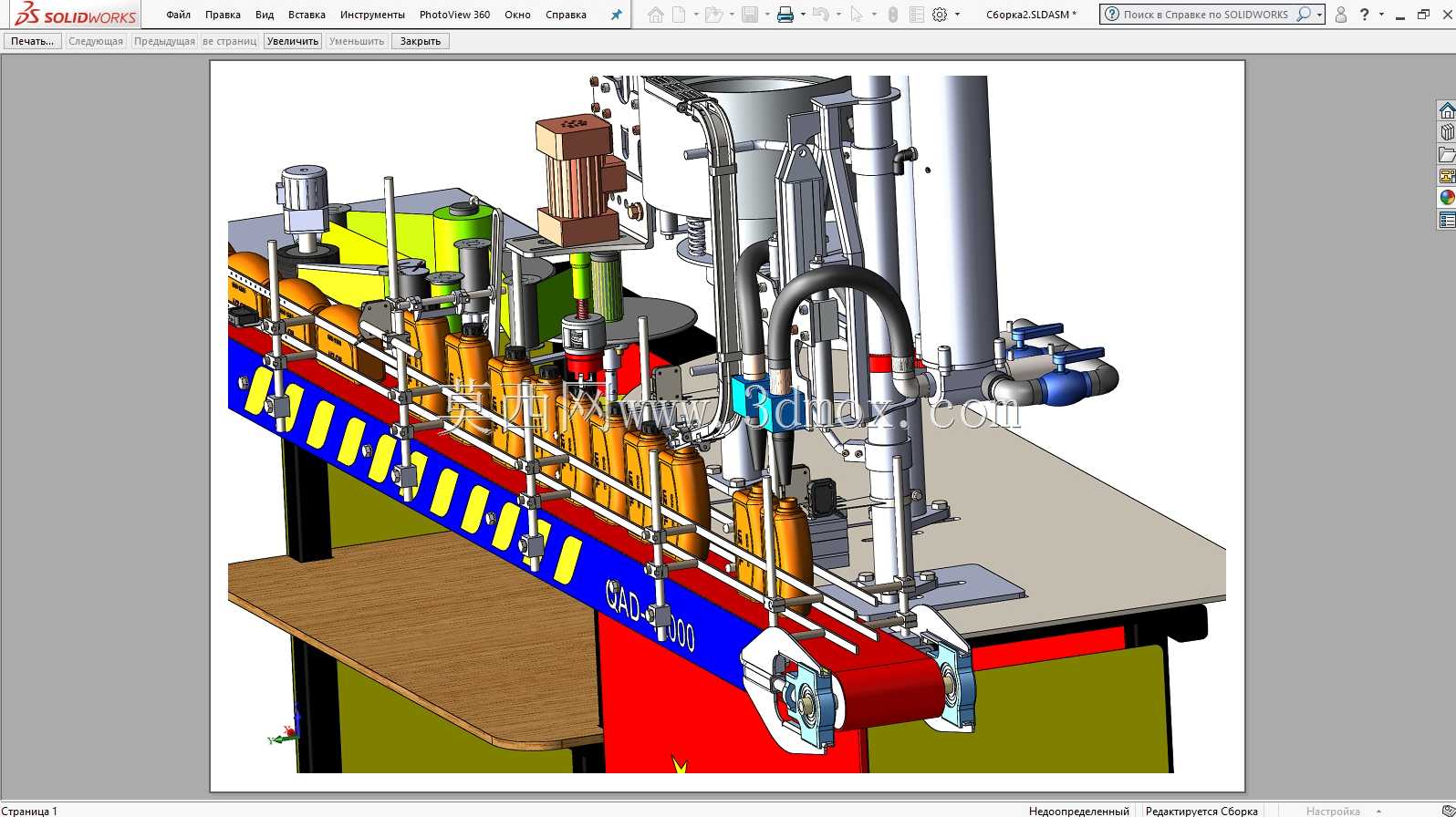
Task: Click the Увеличить zoom button
Action: click(293, 41)
